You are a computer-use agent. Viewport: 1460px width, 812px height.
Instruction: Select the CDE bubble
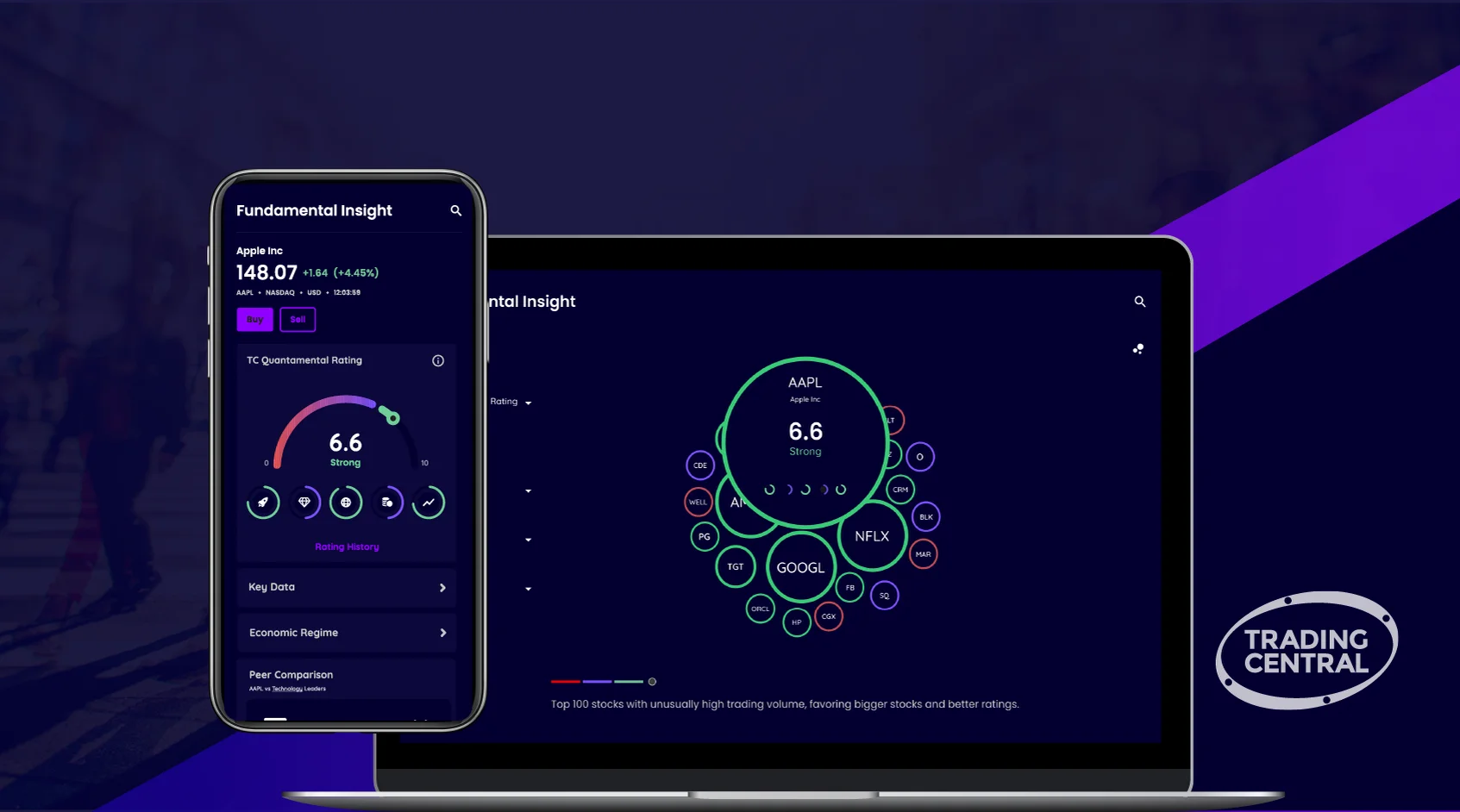click(x=700, y=465)
